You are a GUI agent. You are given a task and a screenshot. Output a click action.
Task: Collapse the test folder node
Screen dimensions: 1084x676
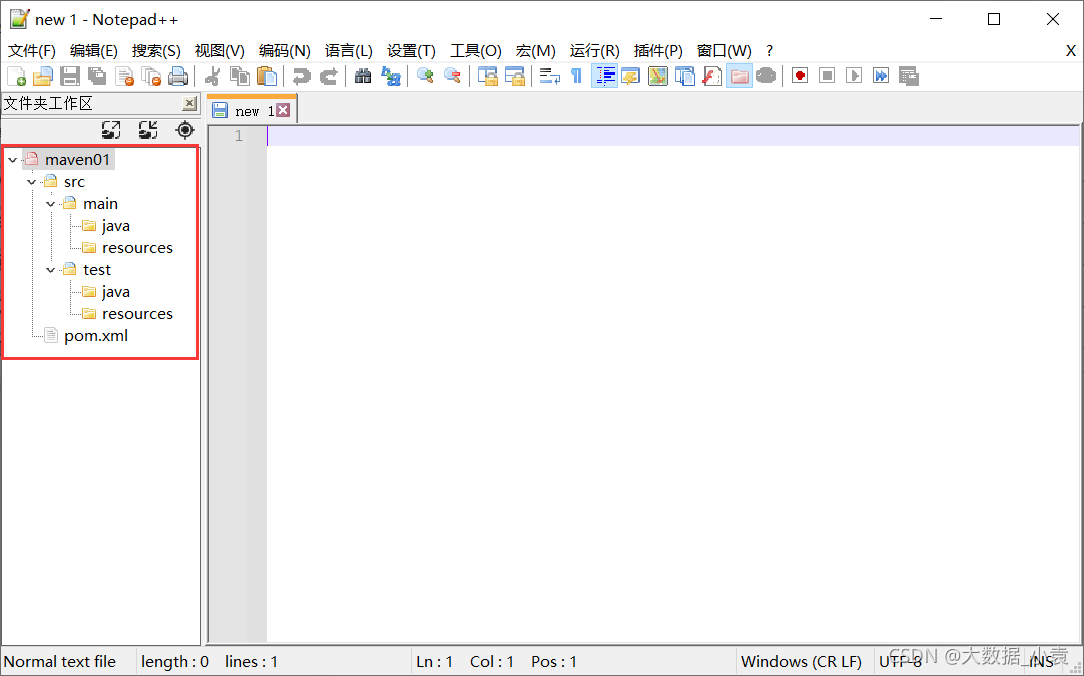[x=50, y=270]
